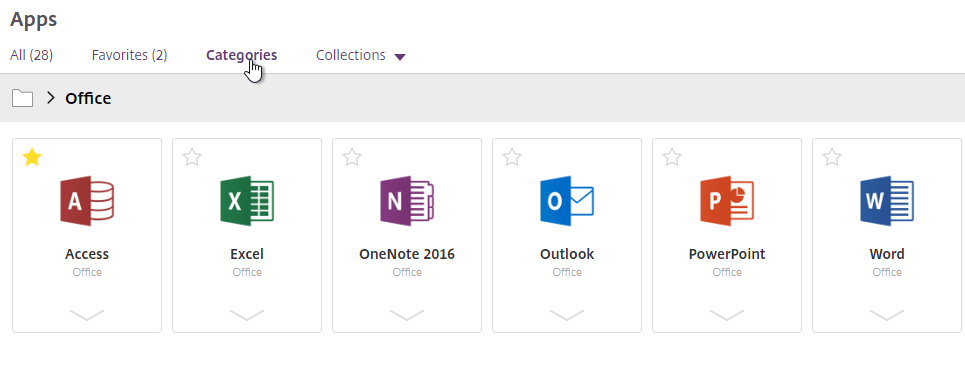Viewport: 965px width, 376px height.
Task: Launch the Access app icon
Action: [x=87, y=201]
